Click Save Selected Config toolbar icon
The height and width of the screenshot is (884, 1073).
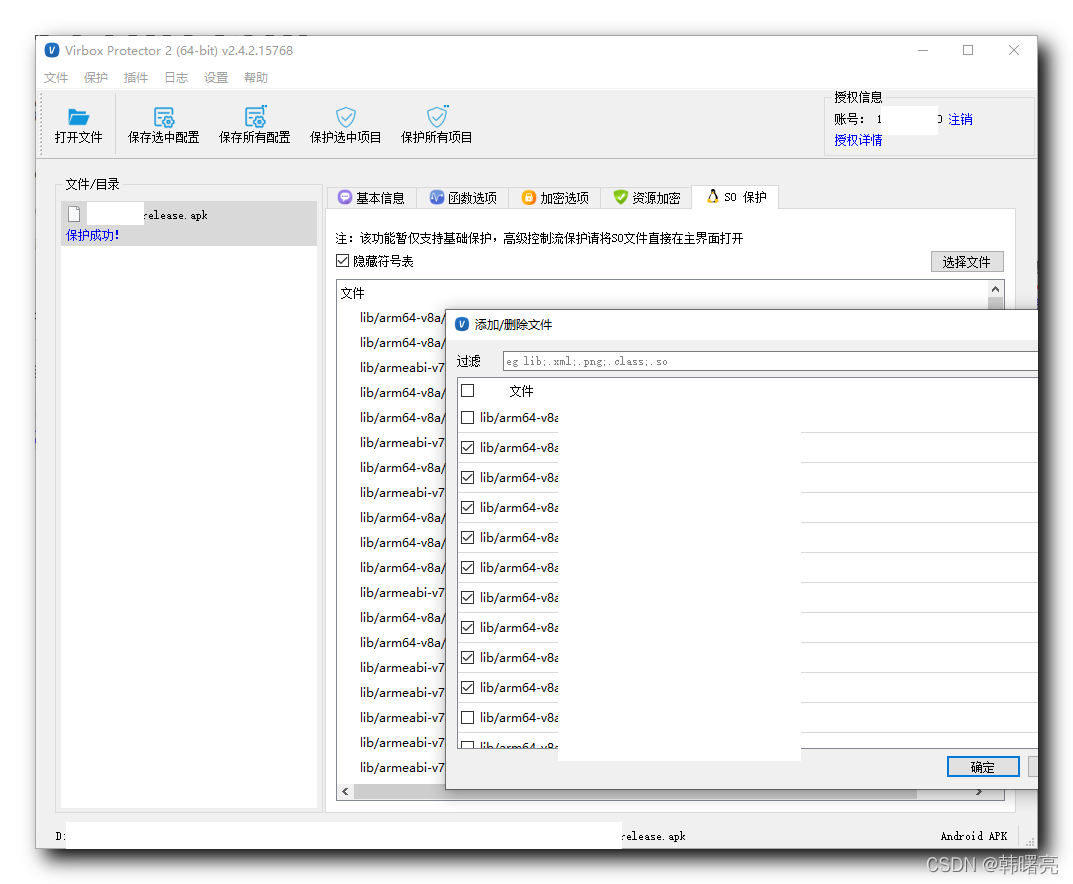coord(164,116)
